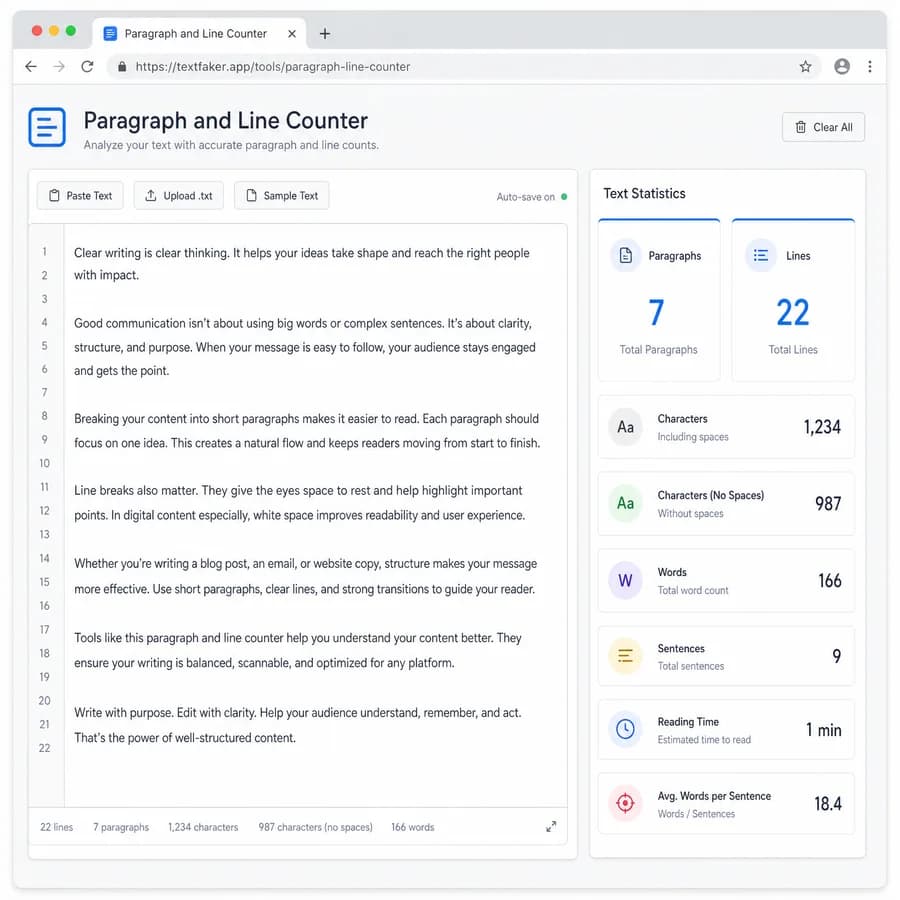
Task: Click the green macOS maximize window button
Action: (71, 30)
